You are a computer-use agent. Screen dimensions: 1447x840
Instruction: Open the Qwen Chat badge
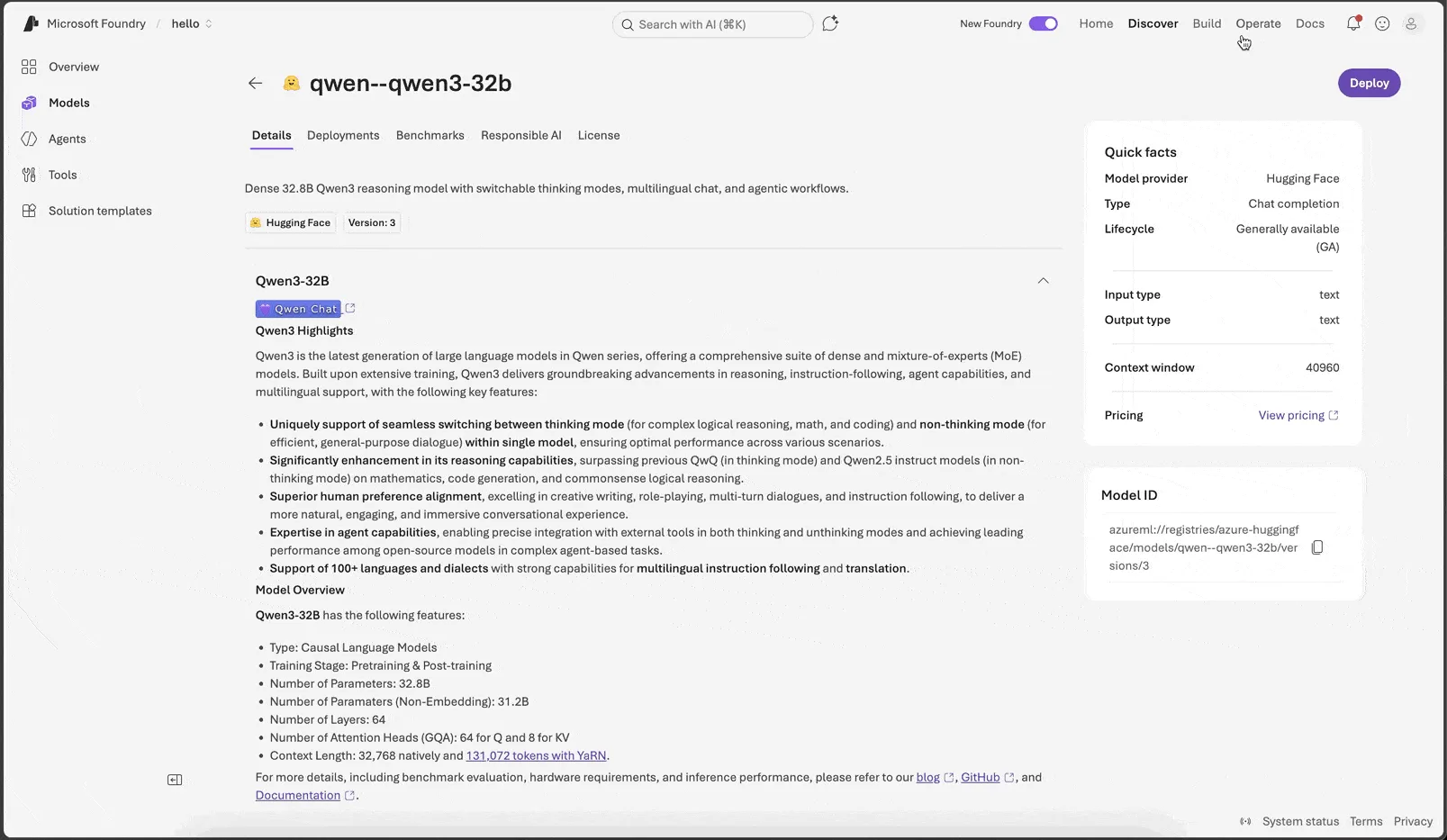[x=298, y=309]
